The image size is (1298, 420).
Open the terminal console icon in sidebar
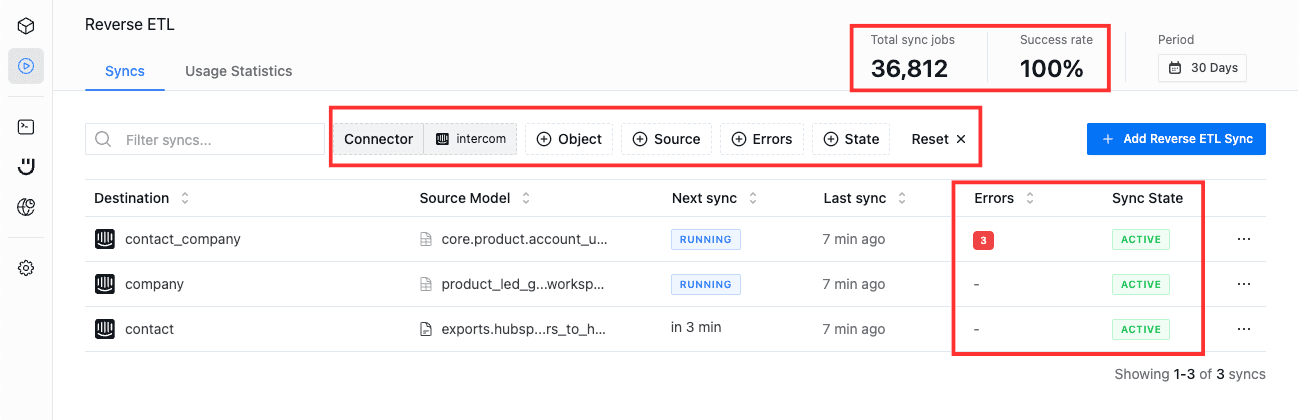pos(26,127)
